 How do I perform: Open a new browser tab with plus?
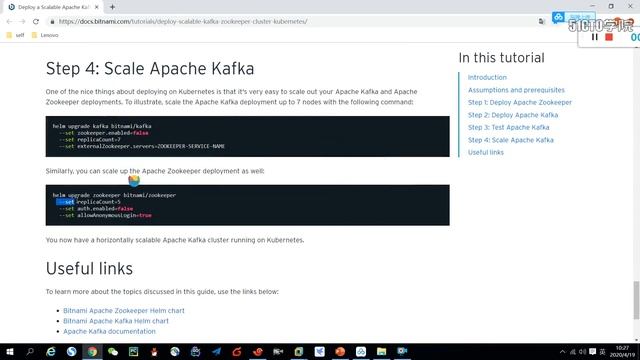tap(112, 7)
